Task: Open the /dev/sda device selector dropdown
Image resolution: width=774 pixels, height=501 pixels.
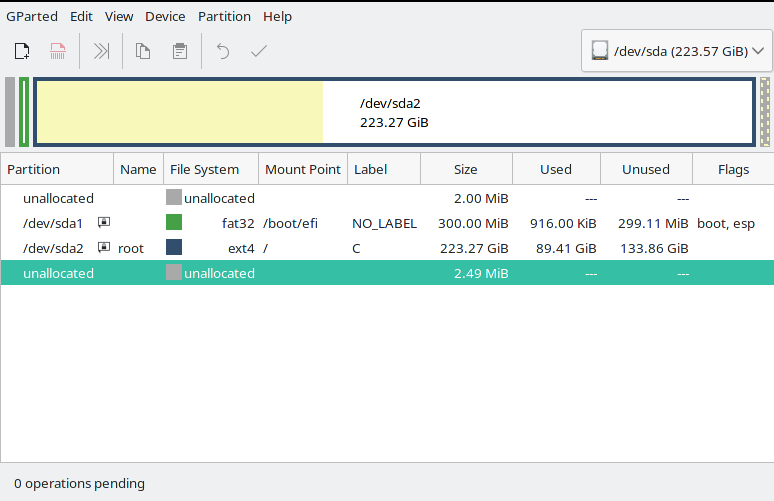Action: click(x=676, y=50)
